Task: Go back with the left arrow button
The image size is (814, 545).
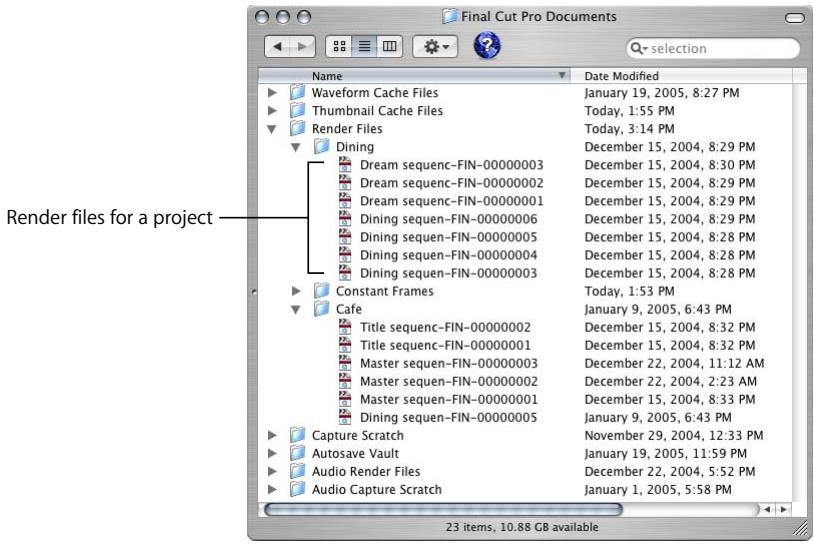Action: point(278,47)
